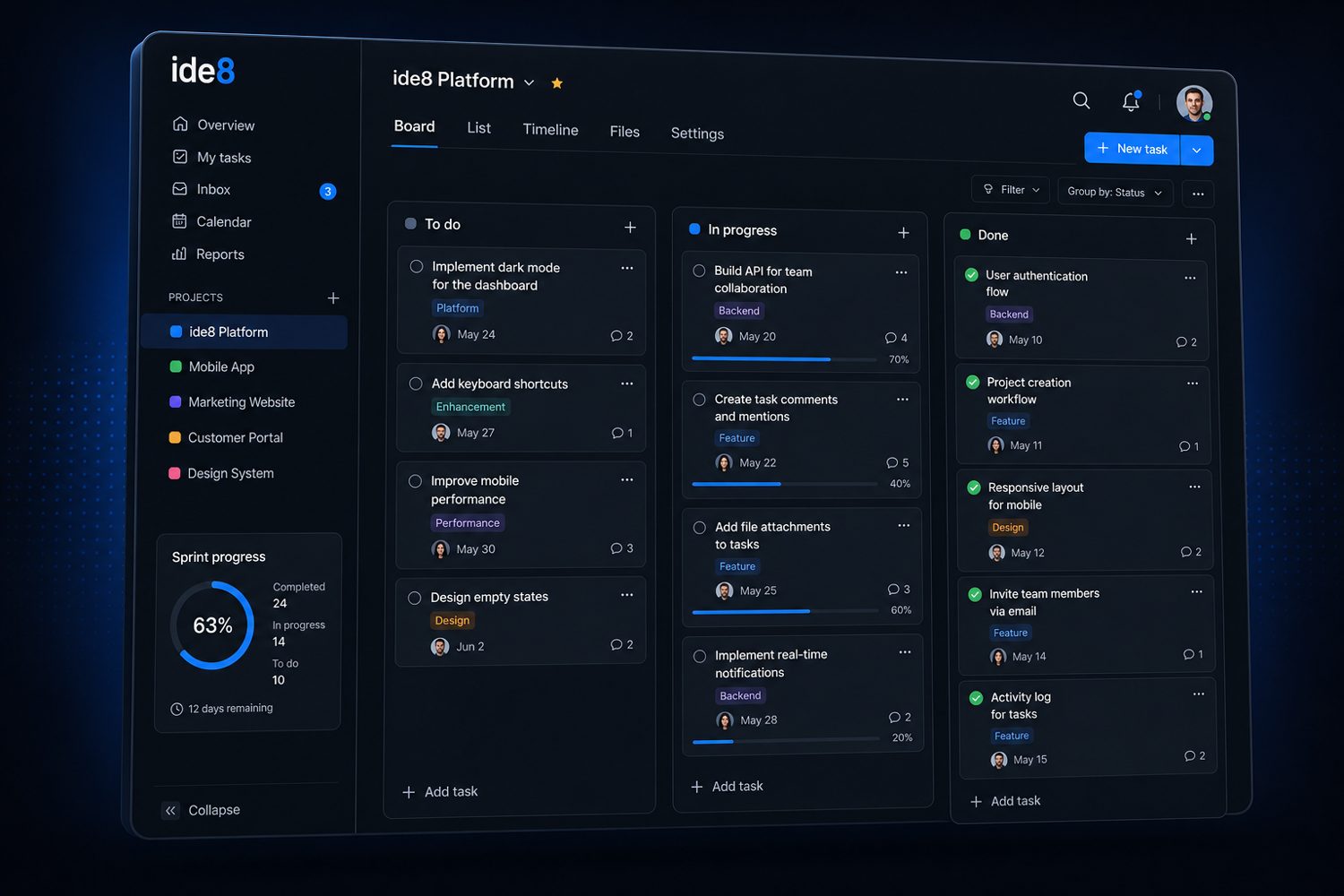
Task: Add a task with To do column plus icon
Action: pyautogui.click(x=630, y=228)
